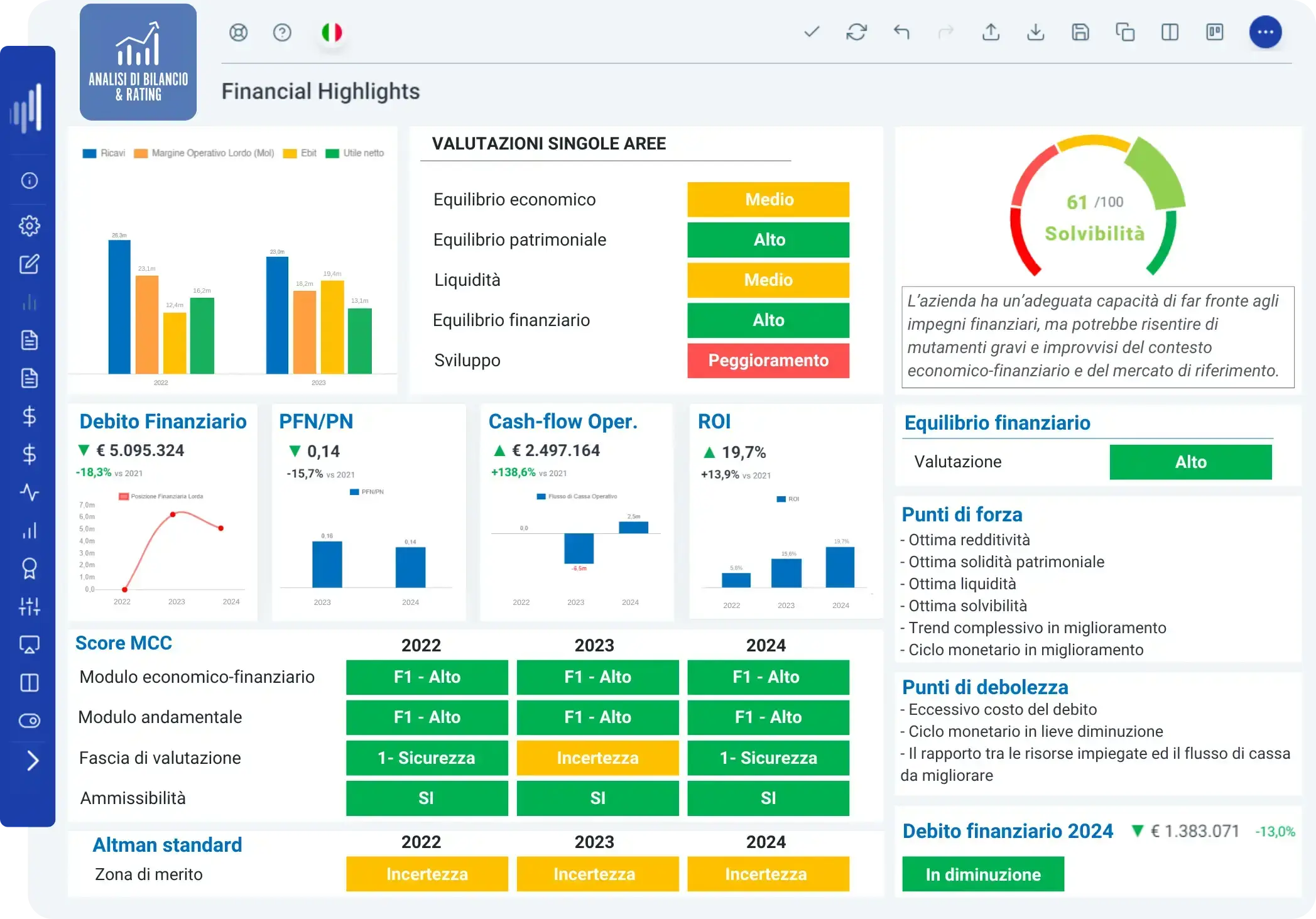Open the sidebar award badge icon
This screenshot has width=1316, height=919.
[30, 568]
